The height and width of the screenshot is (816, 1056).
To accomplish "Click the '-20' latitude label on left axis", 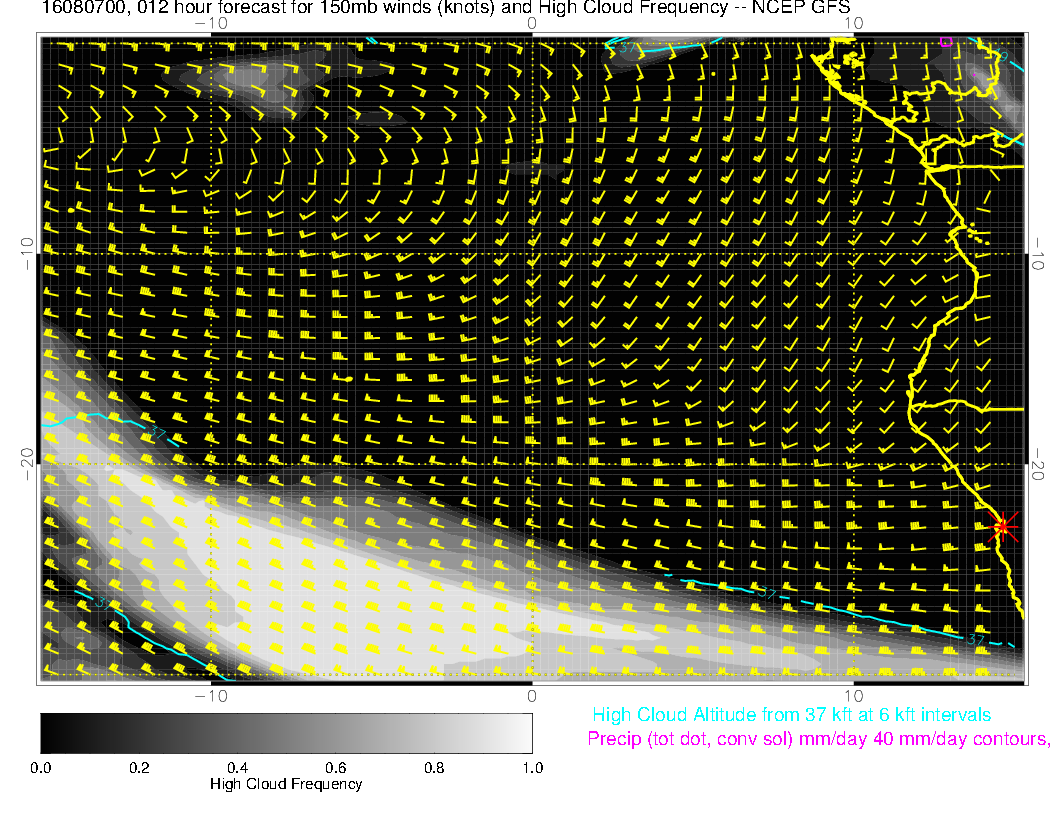I will (x=28, y=463).
